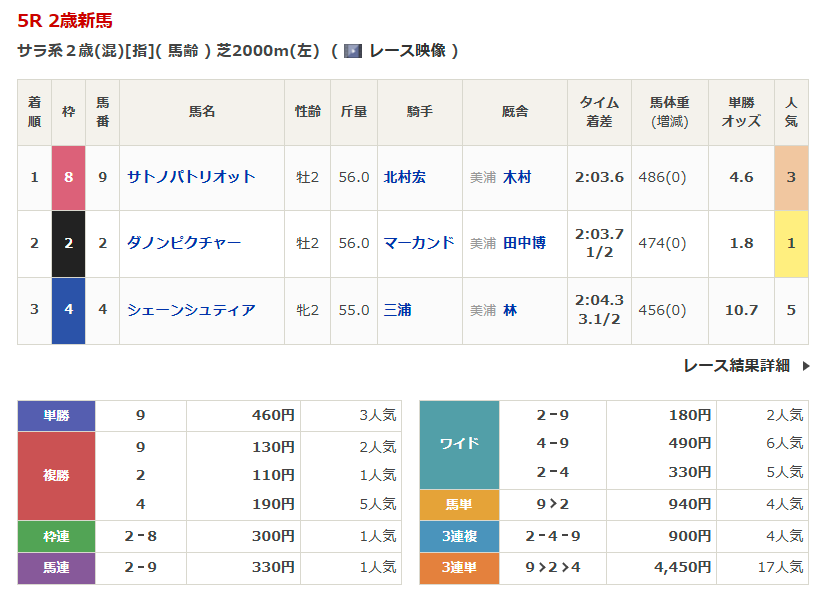Open jockey 北村宏 page
The image size is (826, 595).
405,177
